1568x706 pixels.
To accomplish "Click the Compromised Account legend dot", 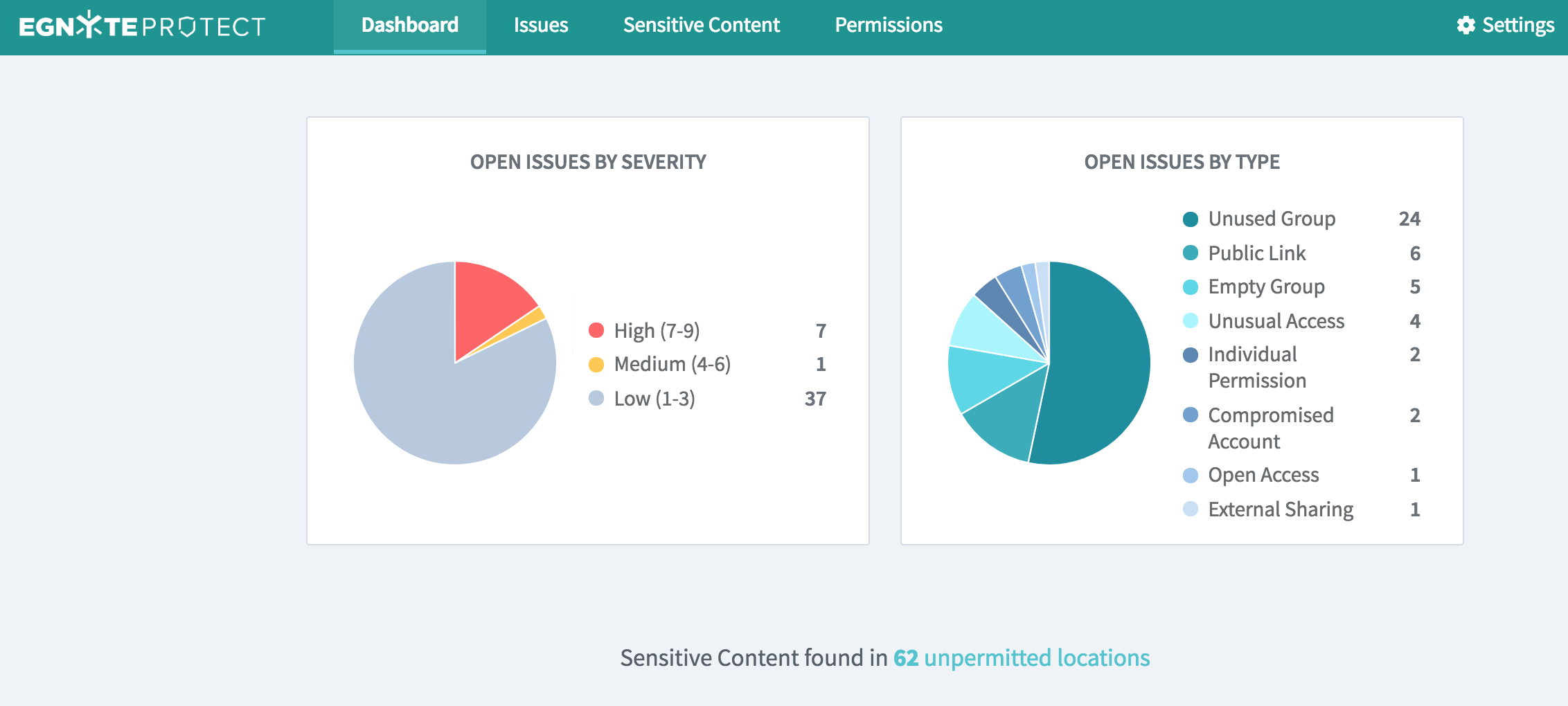I will click(1191, 415).
